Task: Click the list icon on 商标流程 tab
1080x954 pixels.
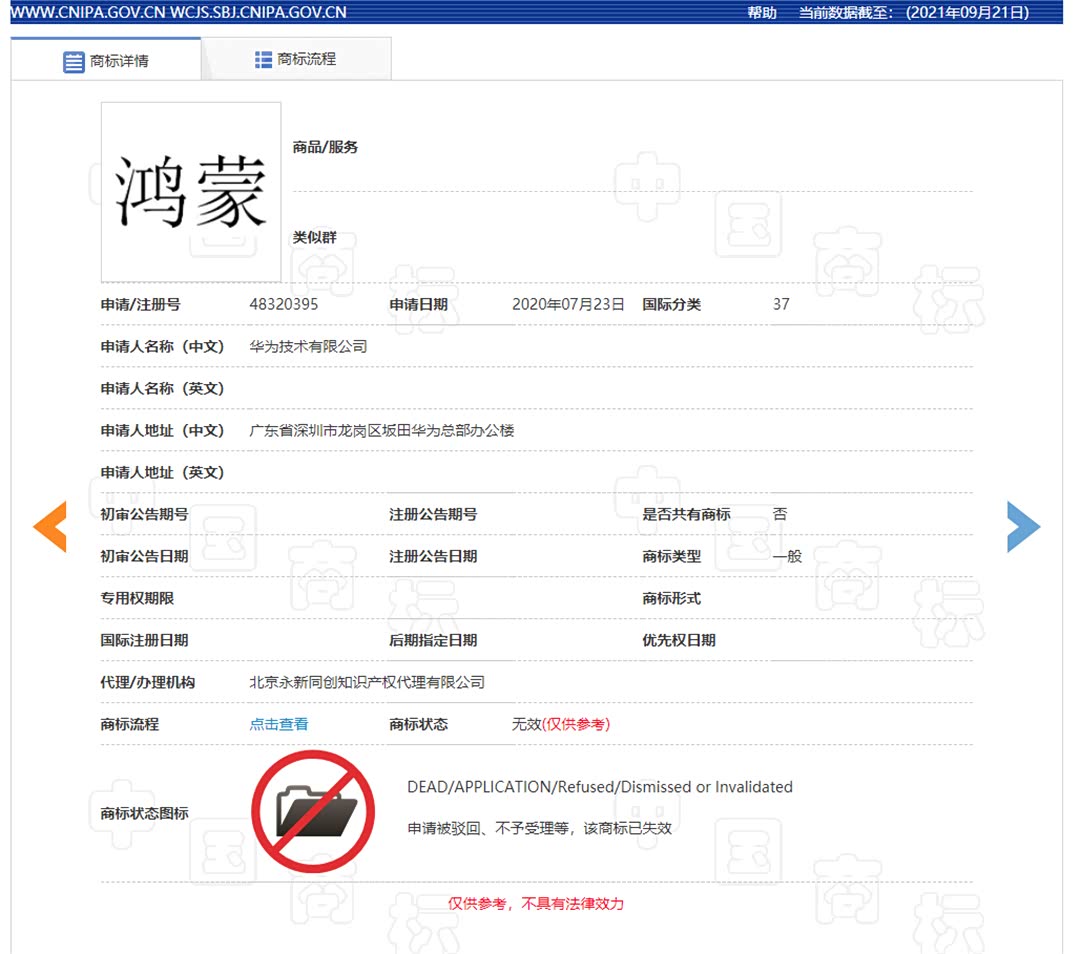Action: tap(264, 58)
